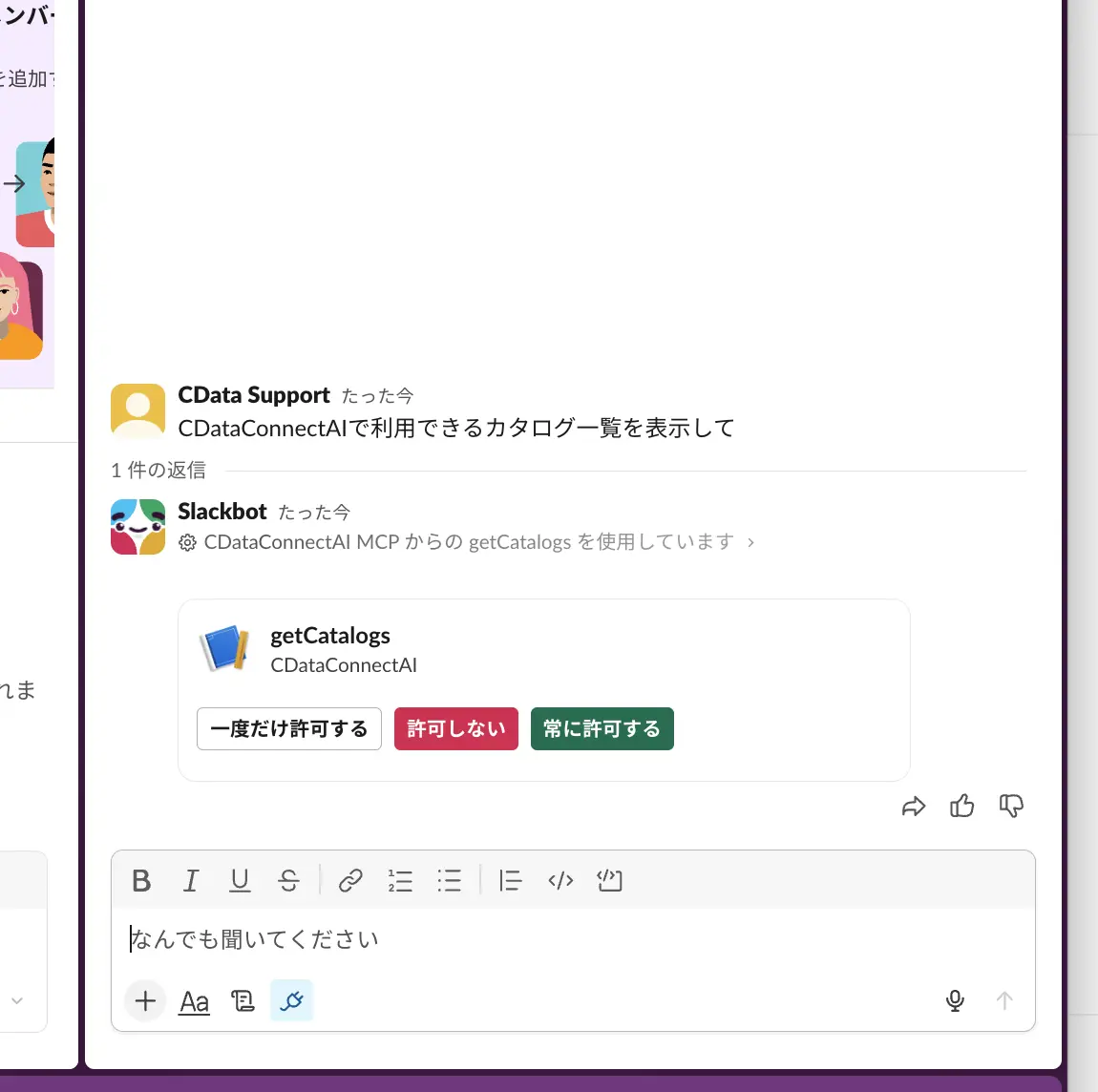1098x1092 pixels.
Task: Click timestamp たった今 beside Slackbot
Action: coord(314,513)
